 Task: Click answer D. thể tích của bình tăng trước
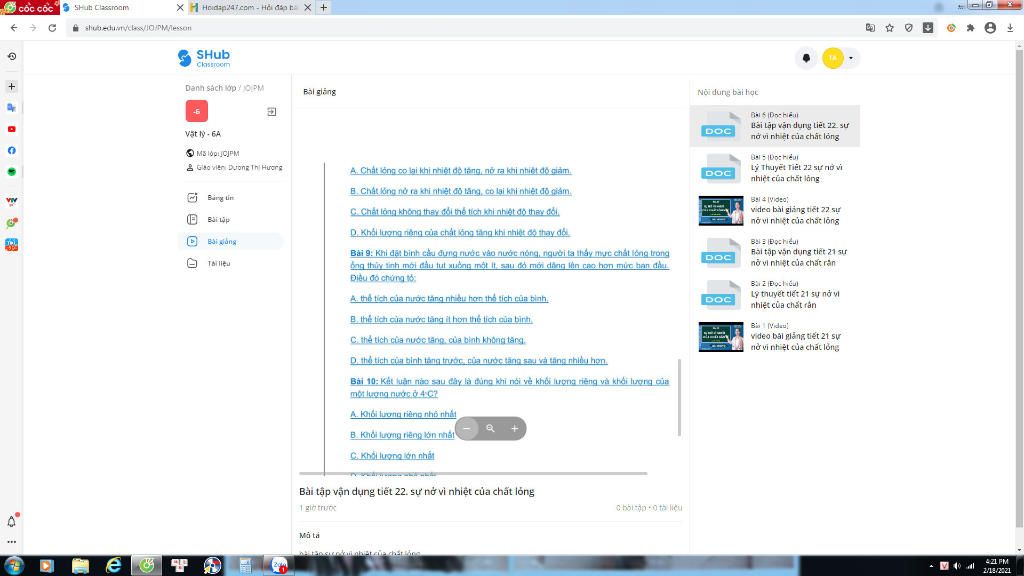(x=479, y=360)
